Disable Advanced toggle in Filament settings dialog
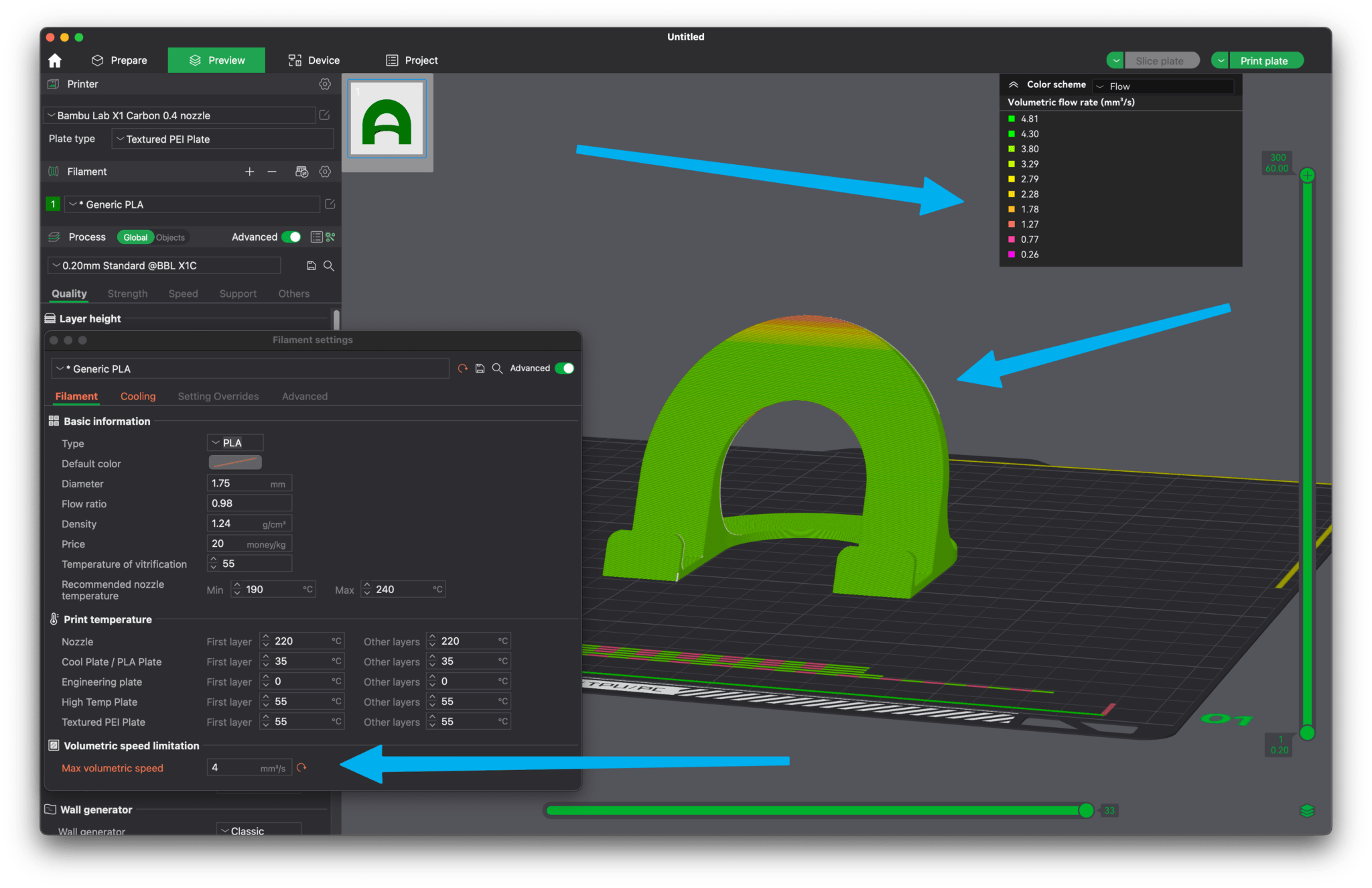Viewport: 1372px width, 888px height. 565,368
